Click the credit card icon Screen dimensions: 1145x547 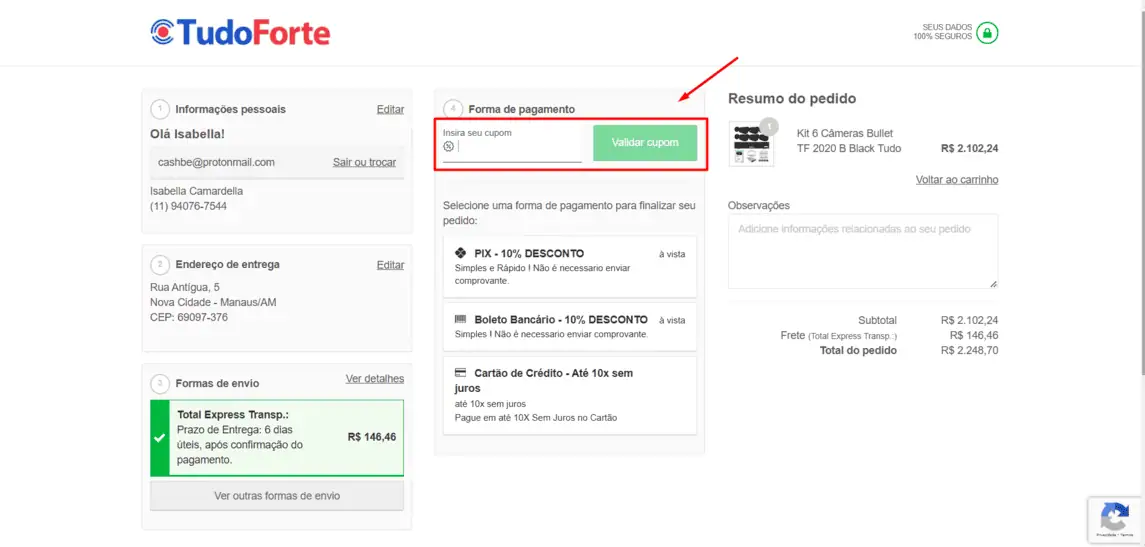(x=460, y=373)
